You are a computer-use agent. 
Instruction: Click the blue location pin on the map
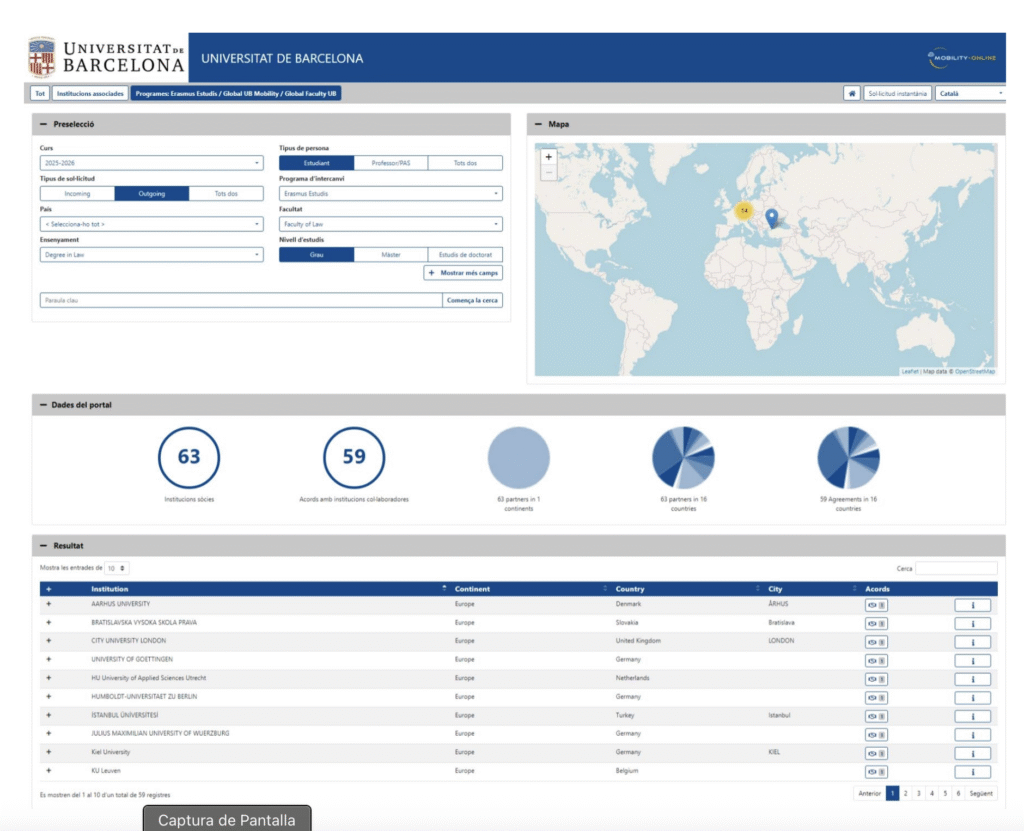click(771, 217)
